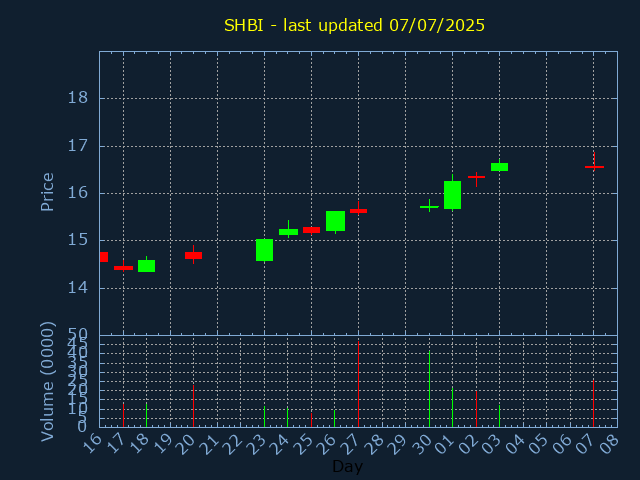
Task: Select the 18 price axis value
Action: pyautogui.click(x=78, y=98)
